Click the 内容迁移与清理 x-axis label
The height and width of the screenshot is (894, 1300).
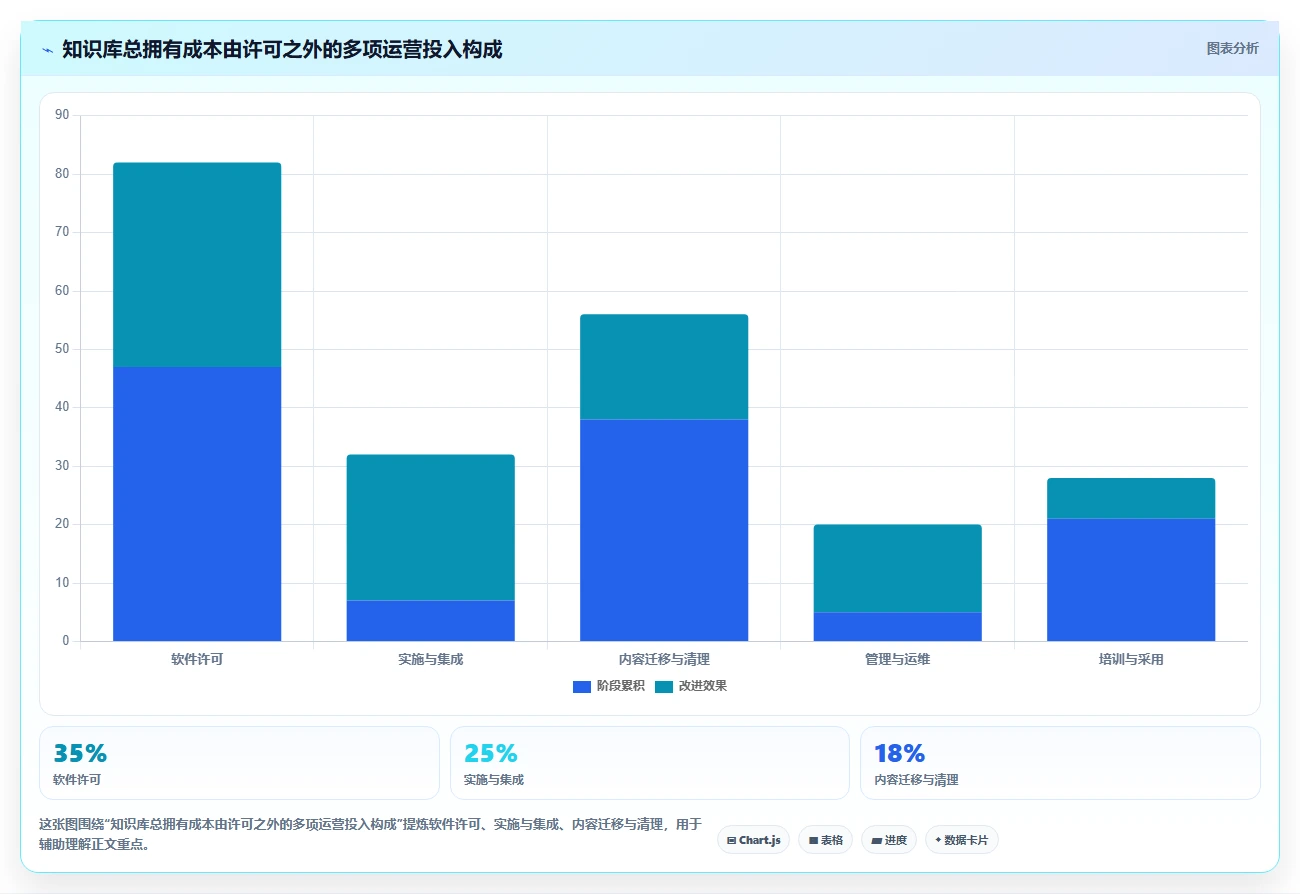pyautogui.click(x=664, y=660)
